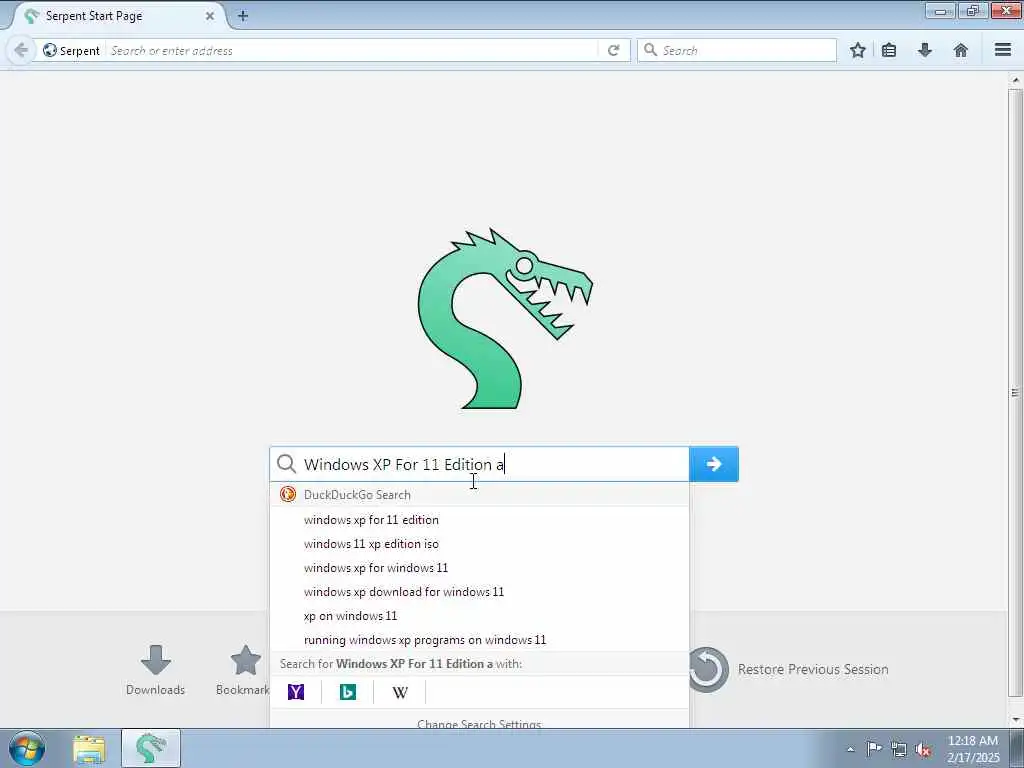The height and width of the screenshot is (768, 1024).
Task: Choose suggestion 'windows 11 xp edition iso'
Action: point(479,544)
